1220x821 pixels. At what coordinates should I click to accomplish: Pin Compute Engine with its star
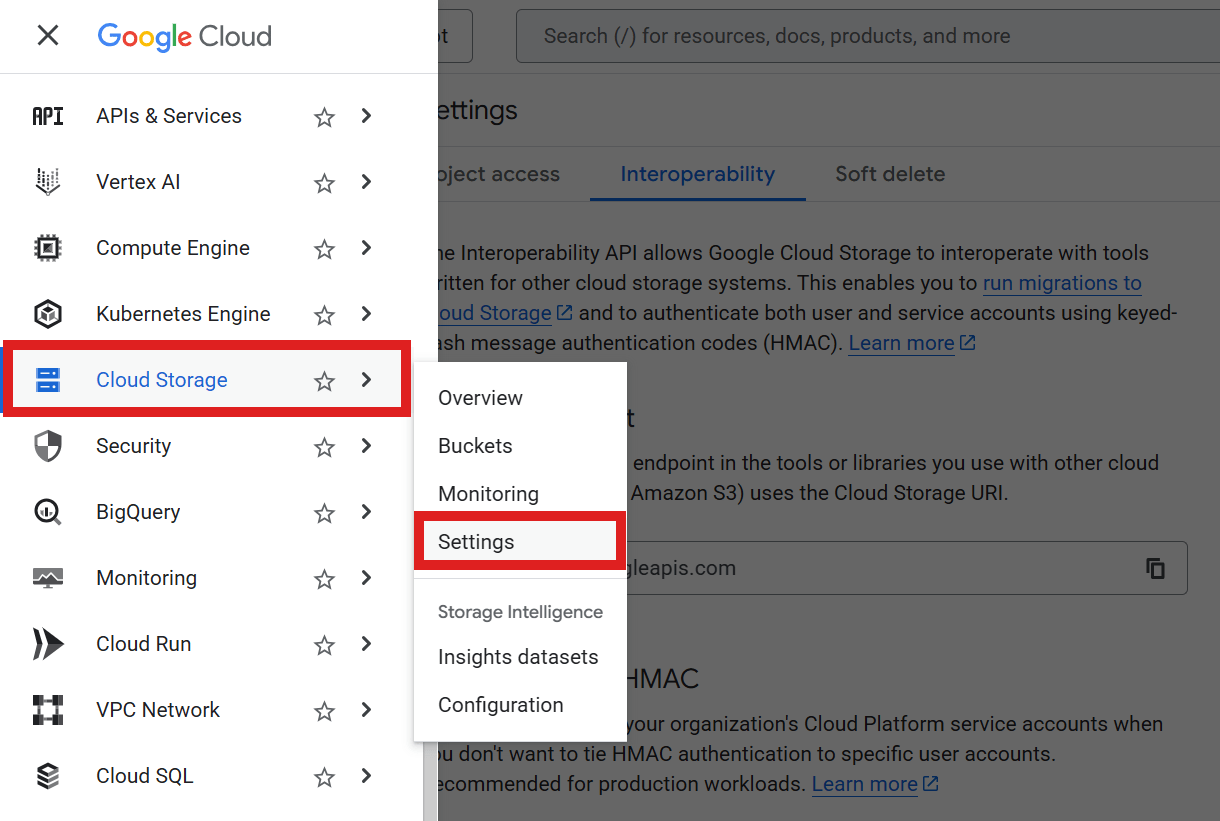point(324,249)
